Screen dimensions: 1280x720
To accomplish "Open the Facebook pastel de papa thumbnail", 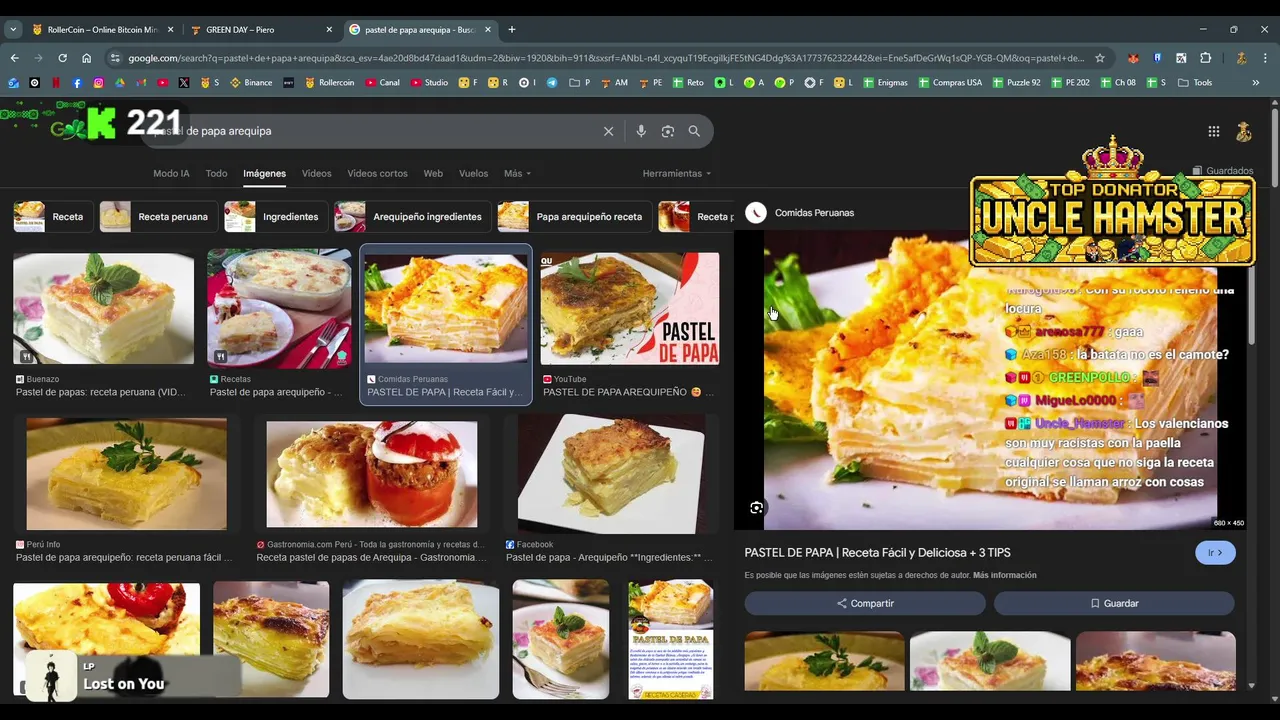I will [611, 474].
